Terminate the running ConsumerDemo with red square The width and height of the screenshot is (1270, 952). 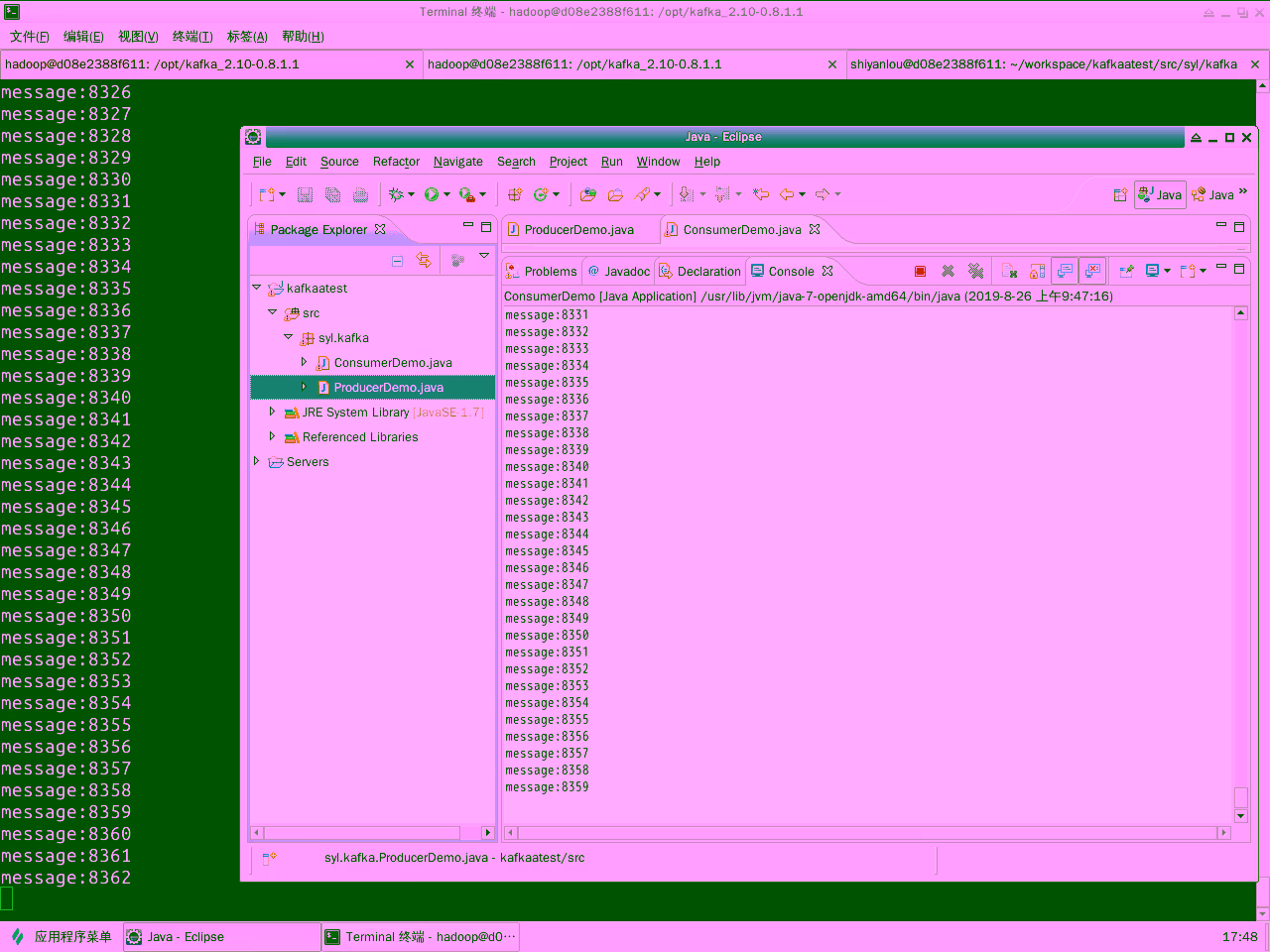920,271
